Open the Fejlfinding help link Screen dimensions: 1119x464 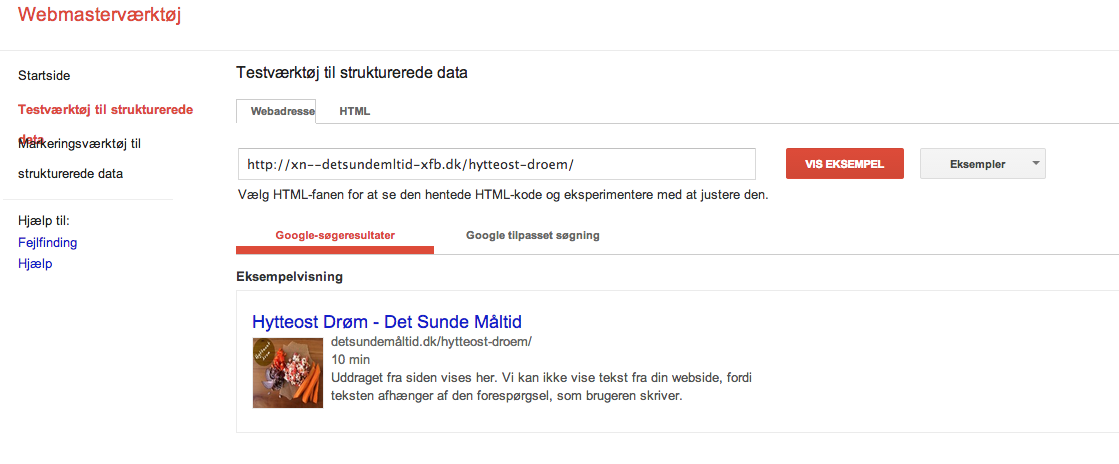[47, 242]
